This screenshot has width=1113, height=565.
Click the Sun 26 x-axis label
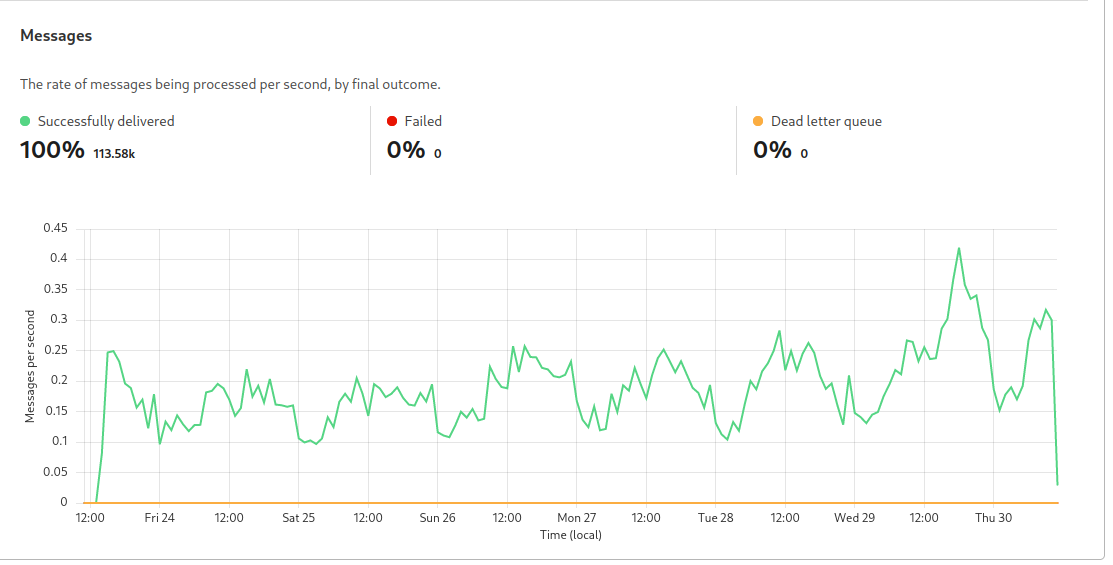(x=438, y=518)
